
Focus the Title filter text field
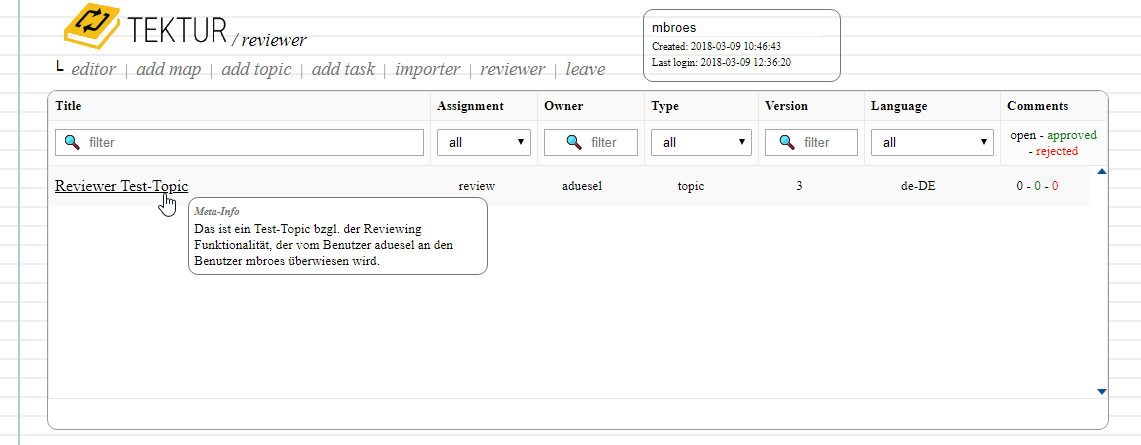tap(250, 143)
